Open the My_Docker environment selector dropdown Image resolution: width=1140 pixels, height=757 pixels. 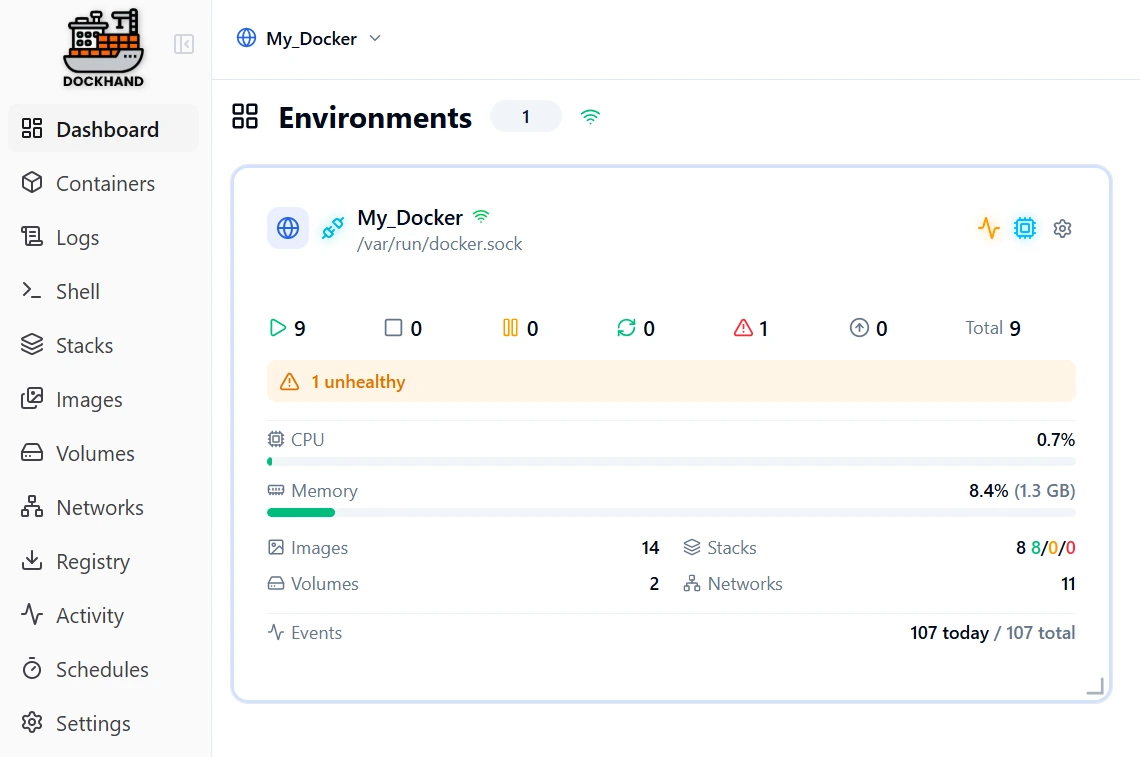coord(310,38)
